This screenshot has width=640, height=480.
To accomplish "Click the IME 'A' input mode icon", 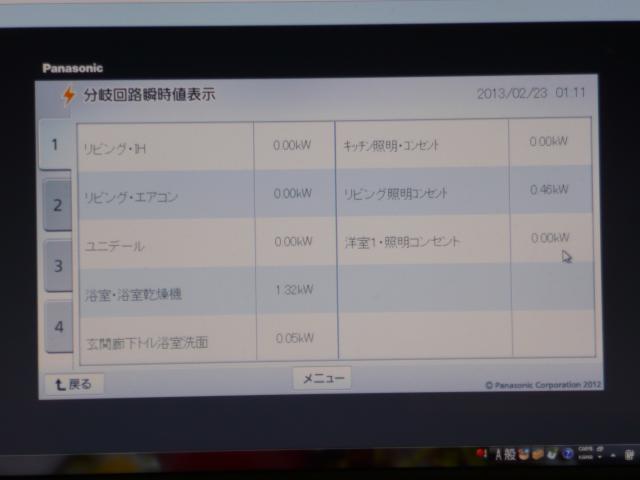I will click(x=499, y=454).
